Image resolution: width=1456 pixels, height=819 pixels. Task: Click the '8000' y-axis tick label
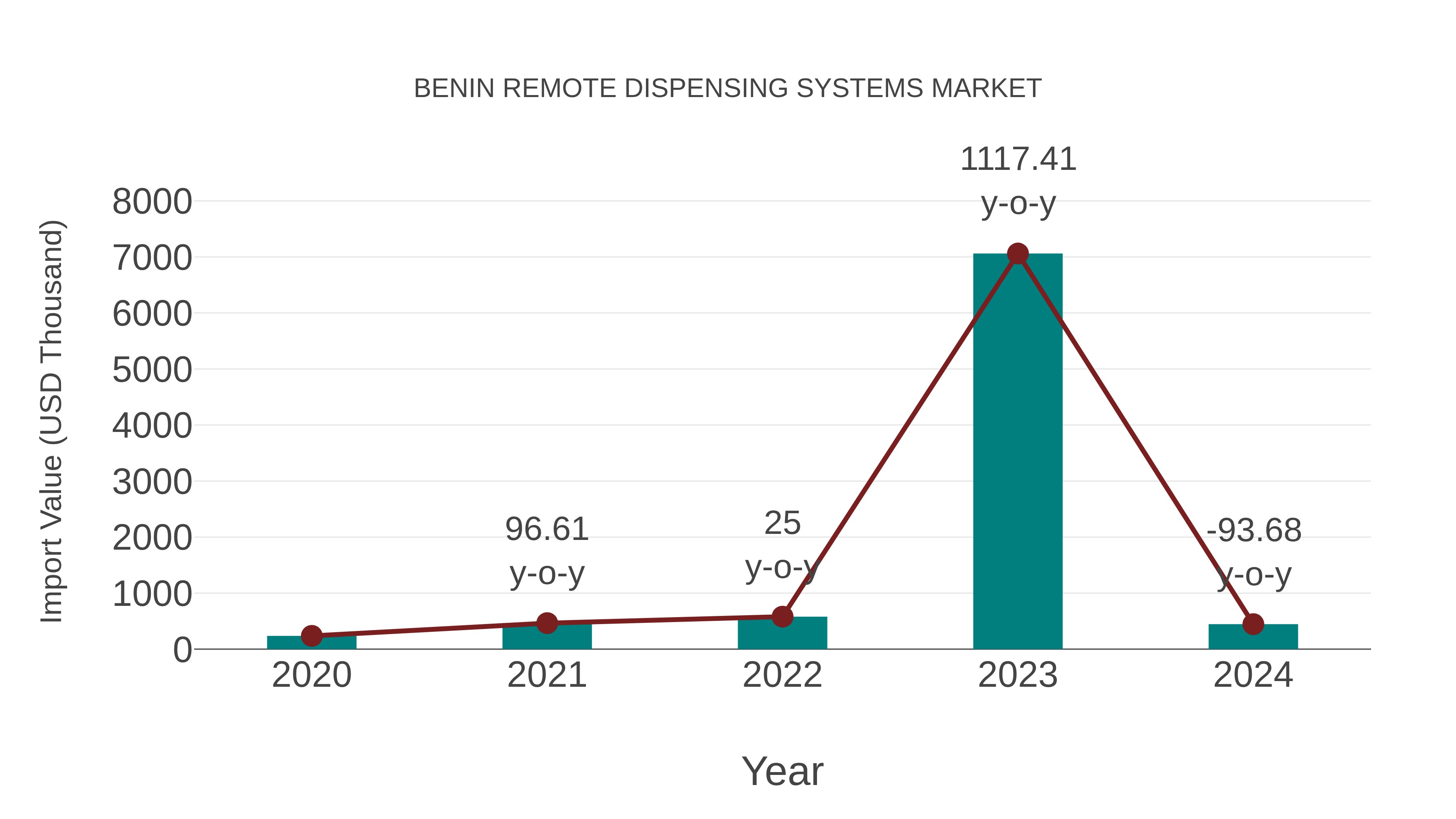(x=152, y=202)
